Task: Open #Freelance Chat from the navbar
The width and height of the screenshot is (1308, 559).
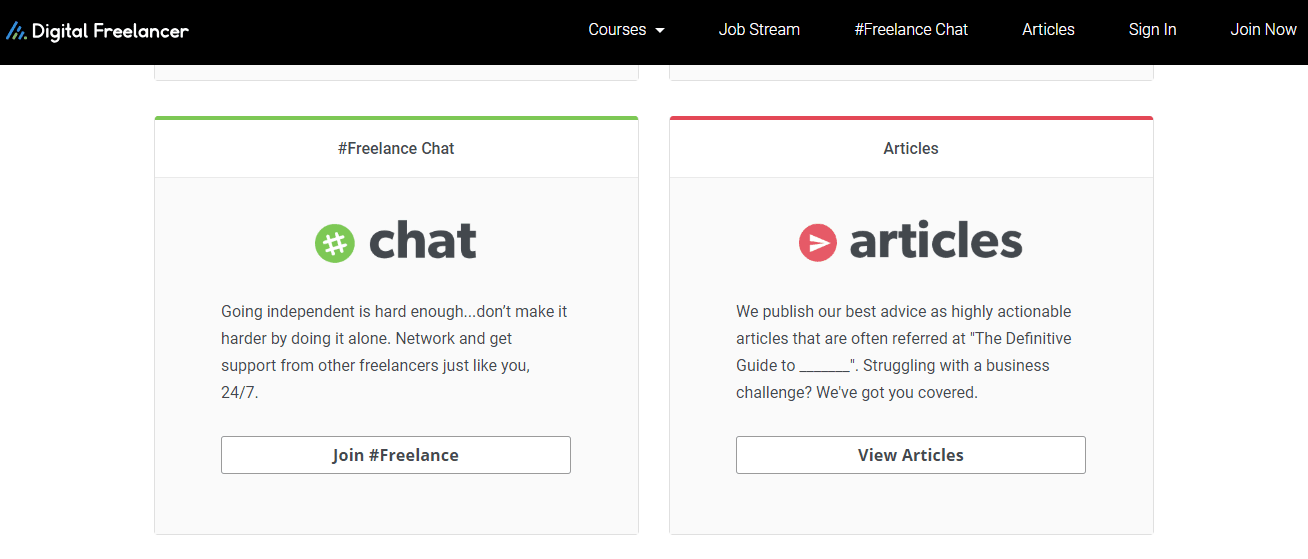Action: pos(911,30)
